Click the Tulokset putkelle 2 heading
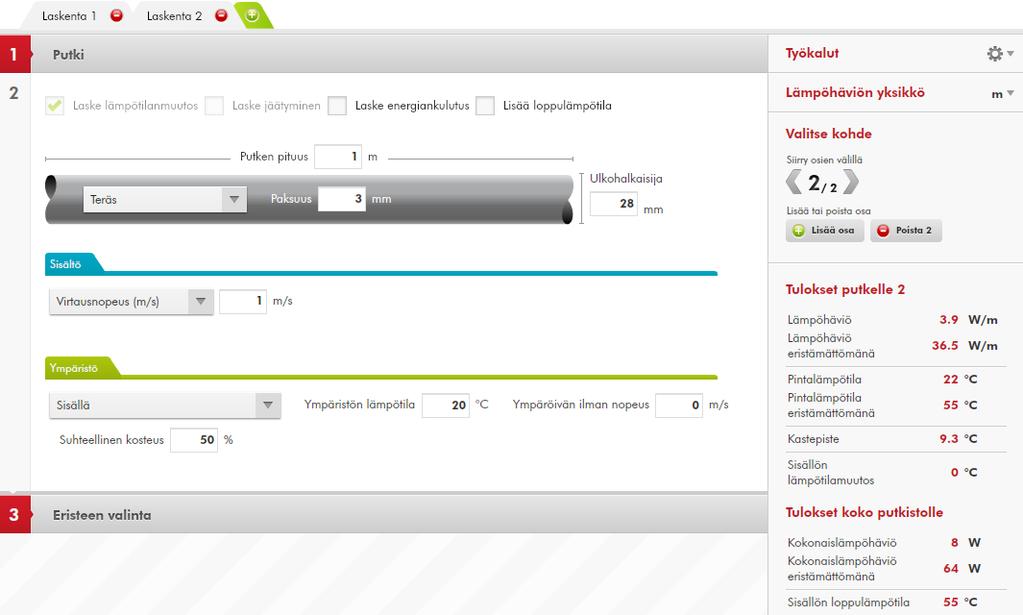The image size is (1023, 615). pos(845,290)
